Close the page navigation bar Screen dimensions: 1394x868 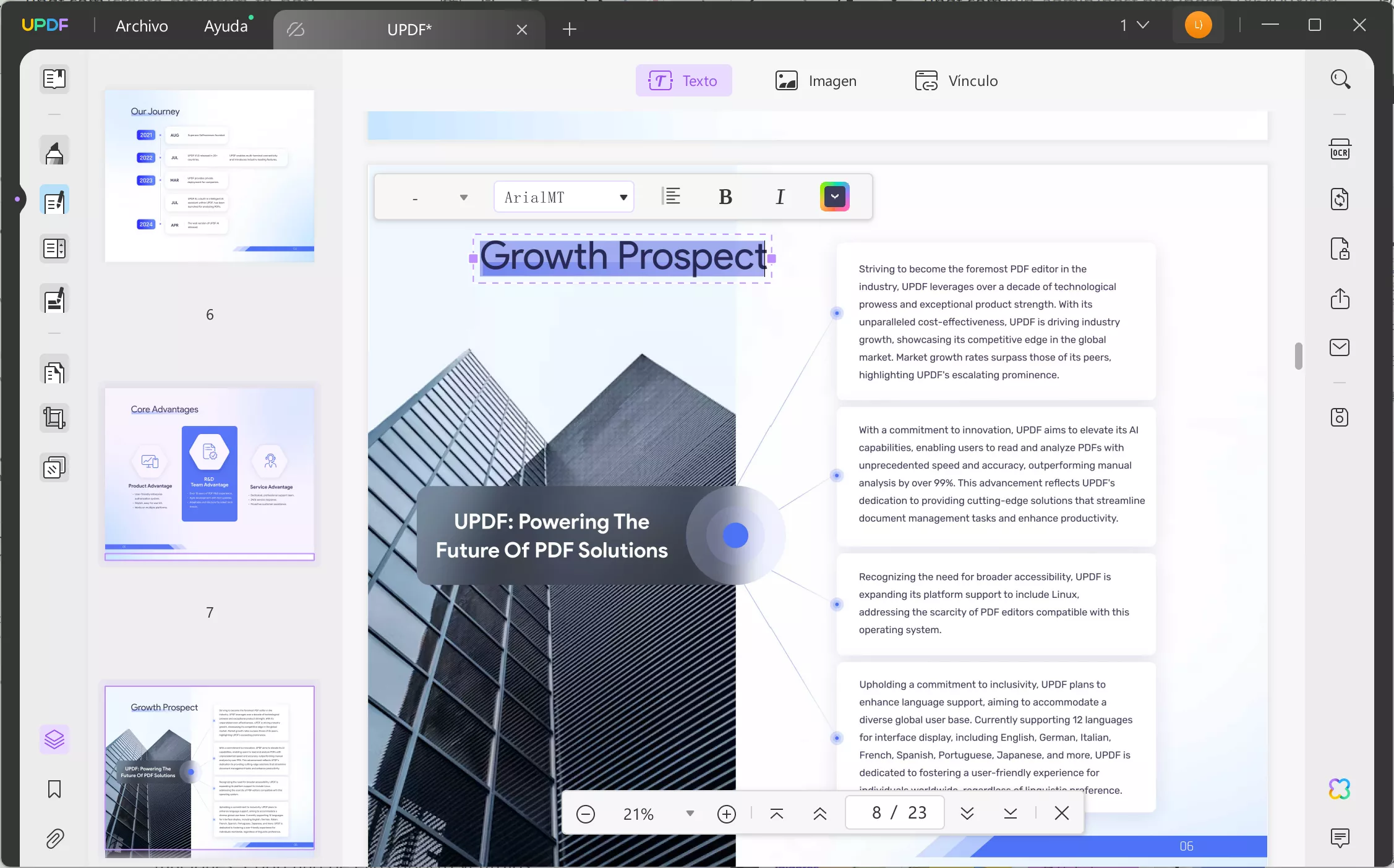pyautogui.click(x=1062, y=814)
